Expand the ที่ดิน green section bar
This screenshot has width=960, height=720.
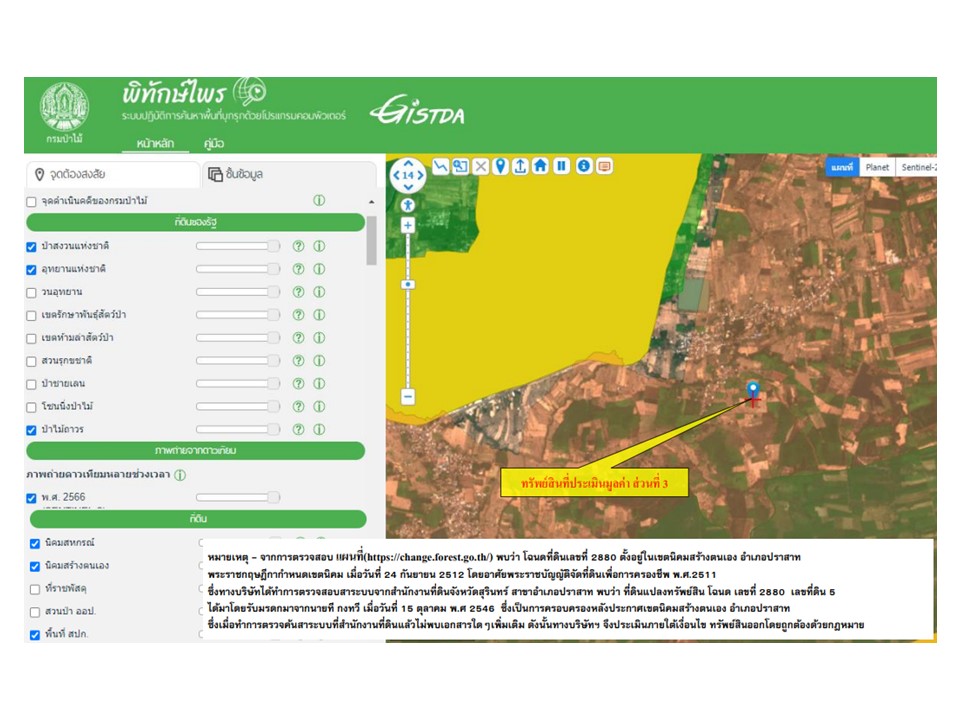pyautogui.click(x=196, y=519)
